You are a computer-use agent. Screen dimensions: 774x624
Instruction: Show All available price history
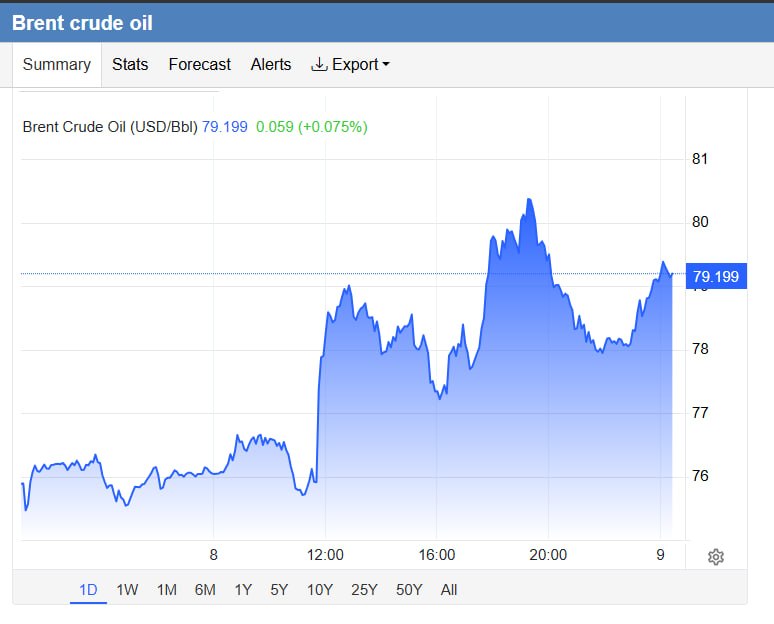point(449,589)
